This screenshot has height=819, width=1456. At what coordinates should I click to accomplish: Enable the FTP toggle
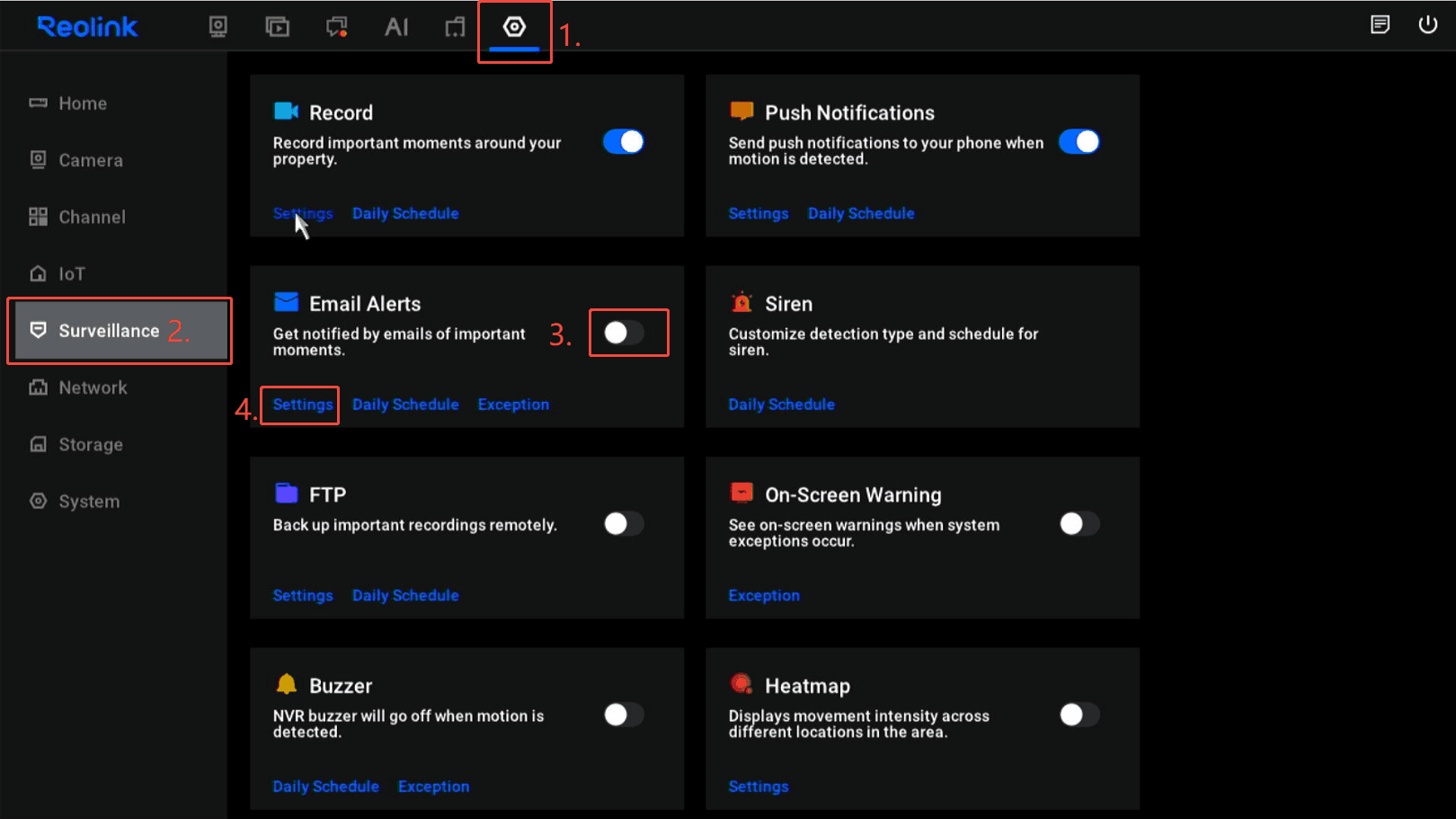[x=624, y=523]
